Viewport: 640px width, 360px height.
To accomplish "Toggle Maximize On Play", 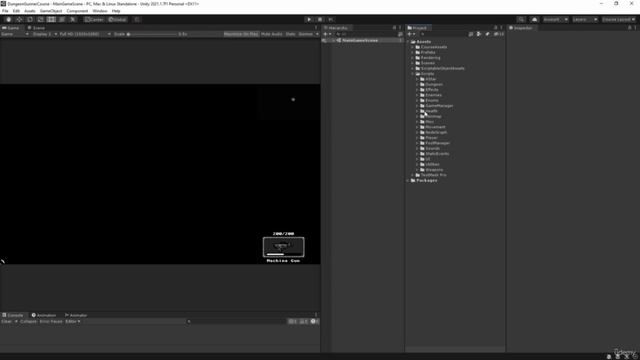I will pos(241,34).
